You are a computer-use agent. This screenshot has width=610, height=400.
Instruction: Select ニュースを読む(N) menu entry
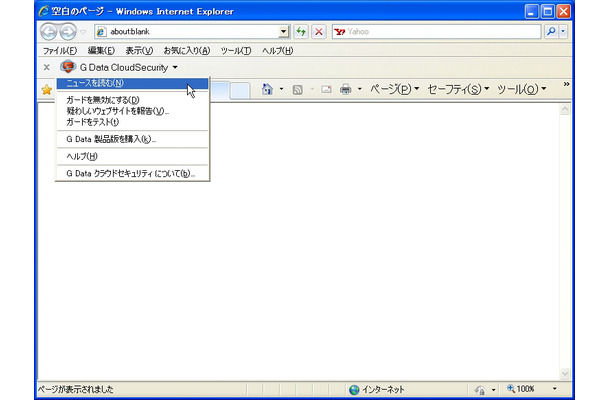tap(132, 83)
